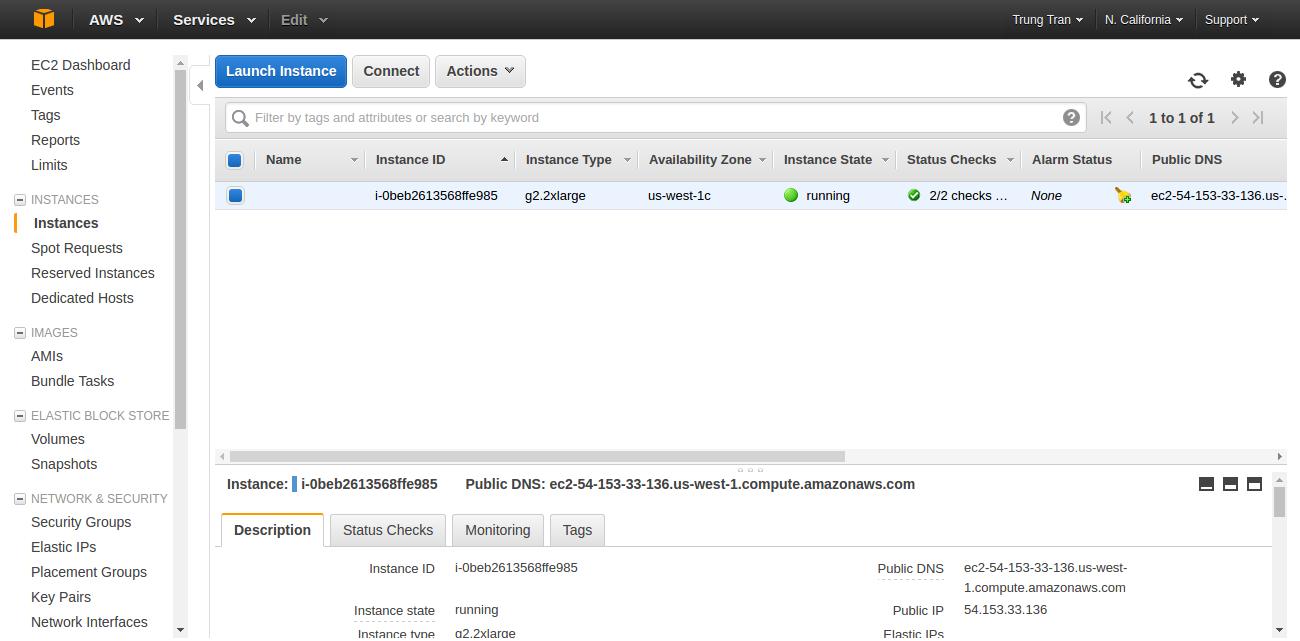Open the Name column filter dropdown

point(354,160)
